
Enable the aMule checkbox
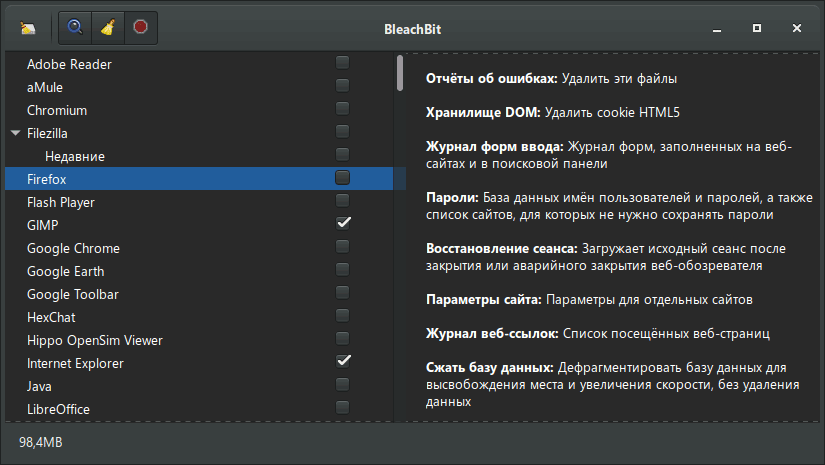click(343, 86)
